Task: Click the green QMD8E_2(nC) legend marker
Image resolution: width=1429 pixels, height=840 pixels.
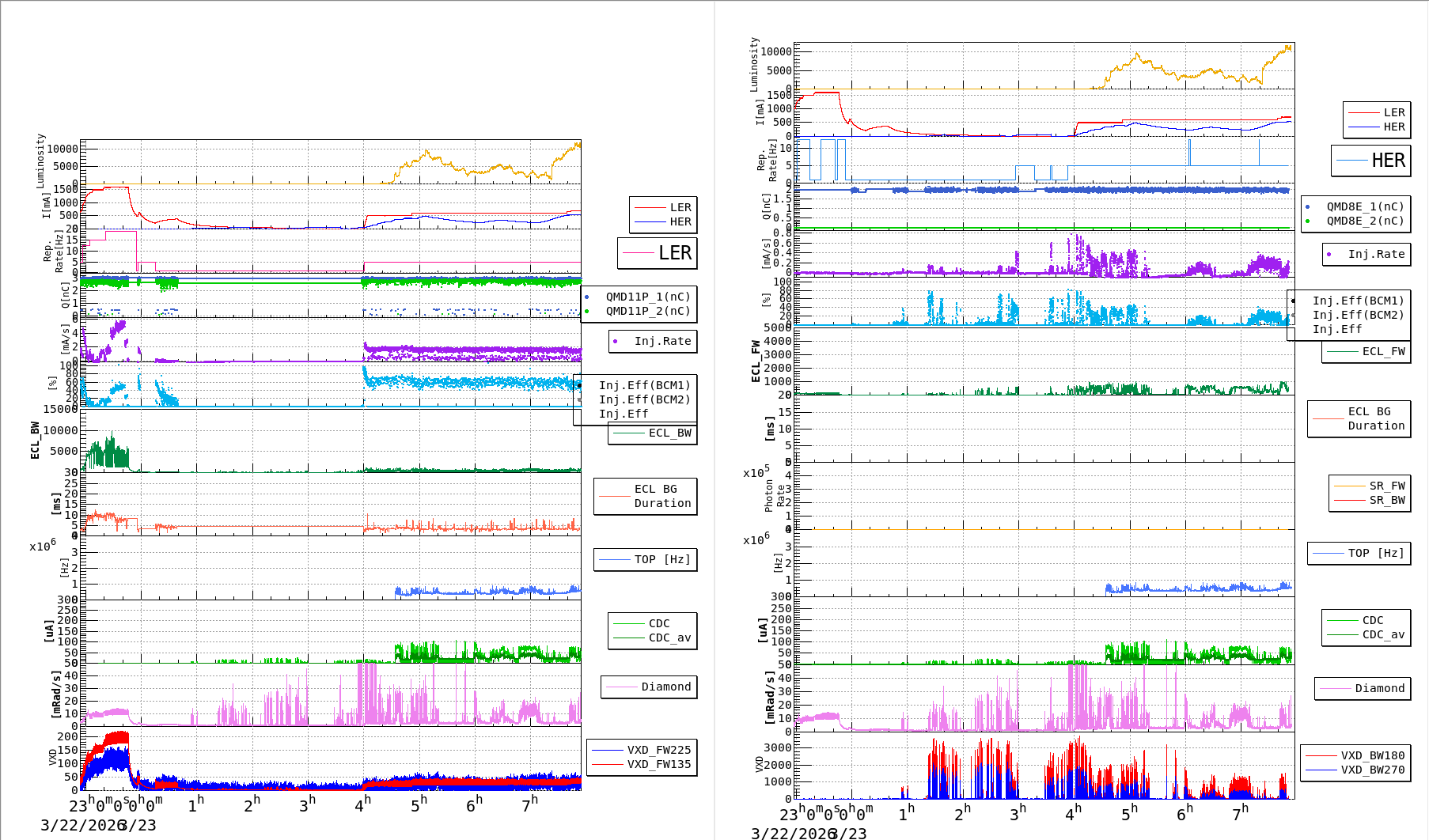Action: 1308,221
